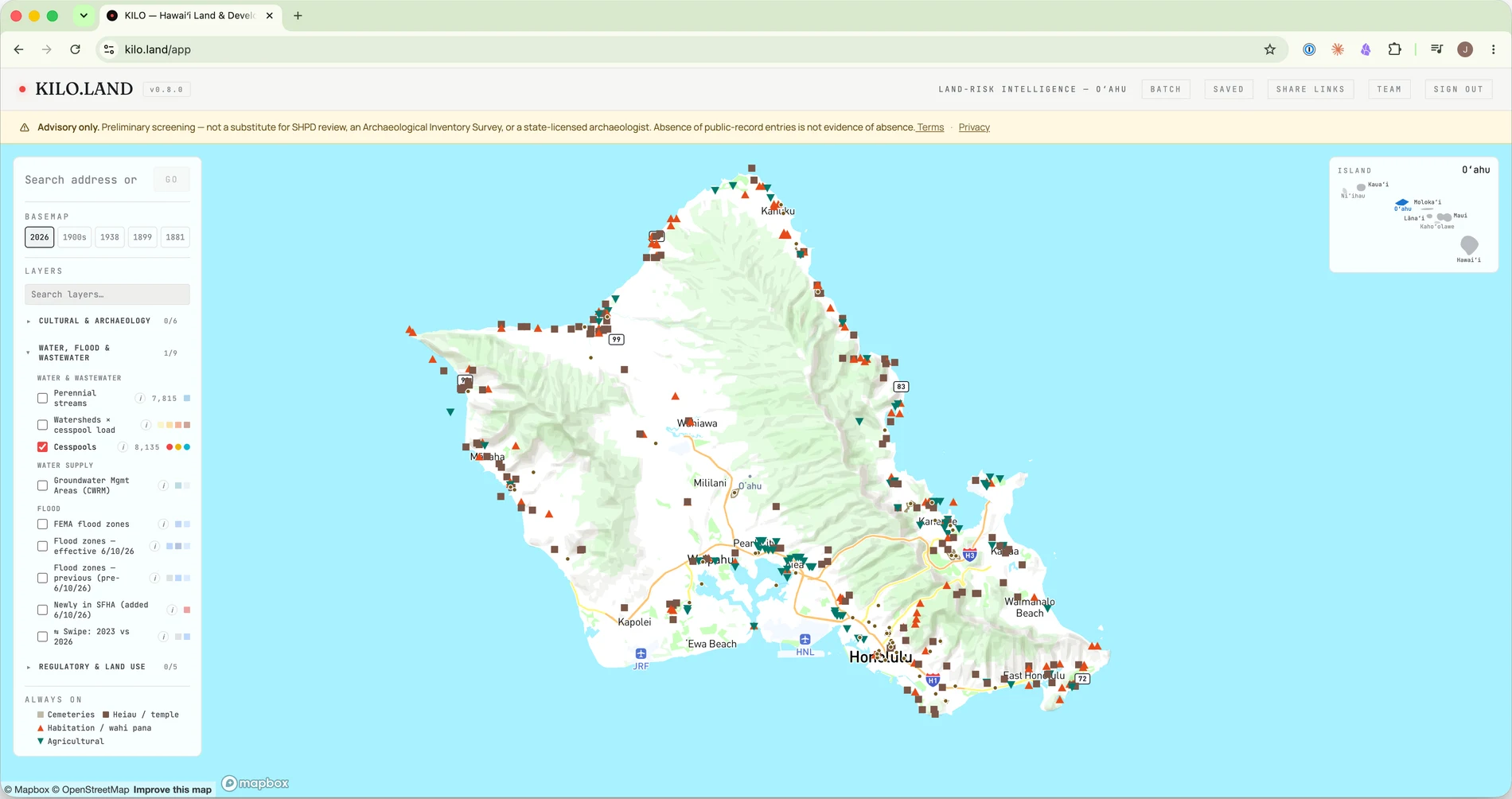This screenshot has height=799, width=1512.
Task: Open the Terms link in advisory banner
Action: coord(930,127)
